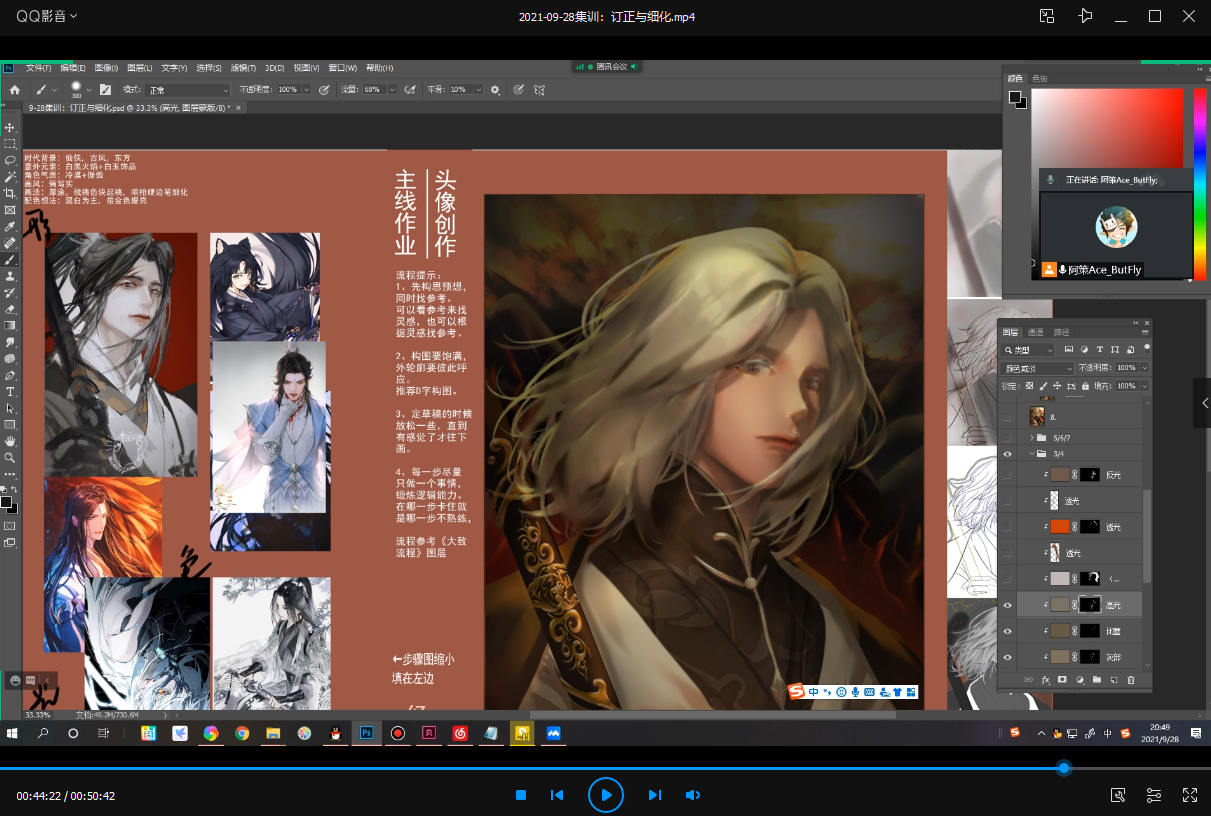Select the Text tool in Photoshop toolbar
1211x816 pixels.
tap(10, 392)
